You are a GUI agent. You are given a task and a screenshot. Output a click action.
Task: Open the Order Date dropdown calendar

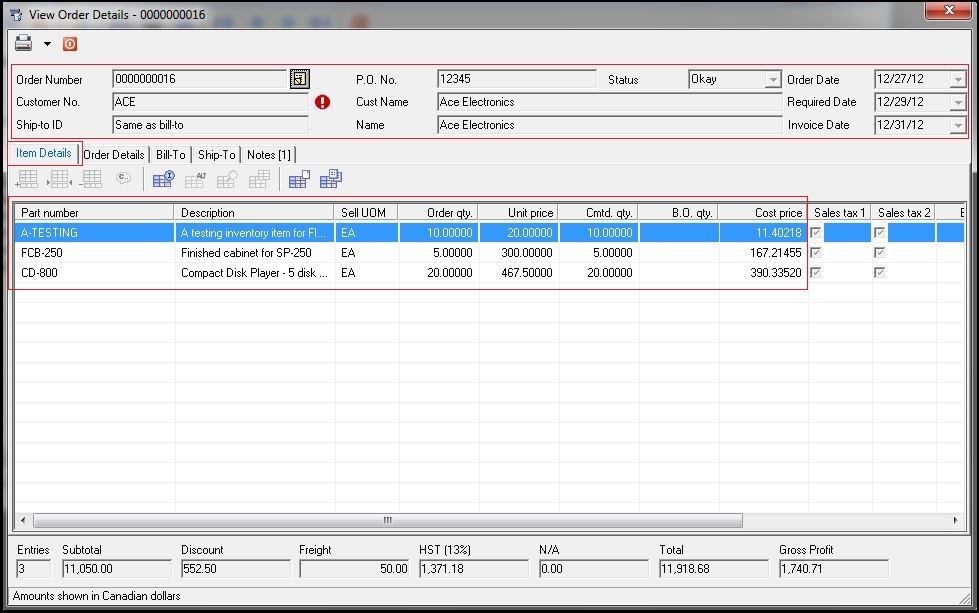(958, 79)
